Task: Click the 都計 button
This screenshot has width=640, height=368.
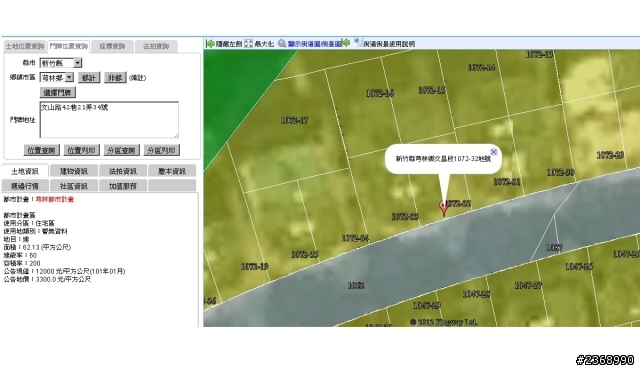Action: pyautogui.click(x=89, y=78)
